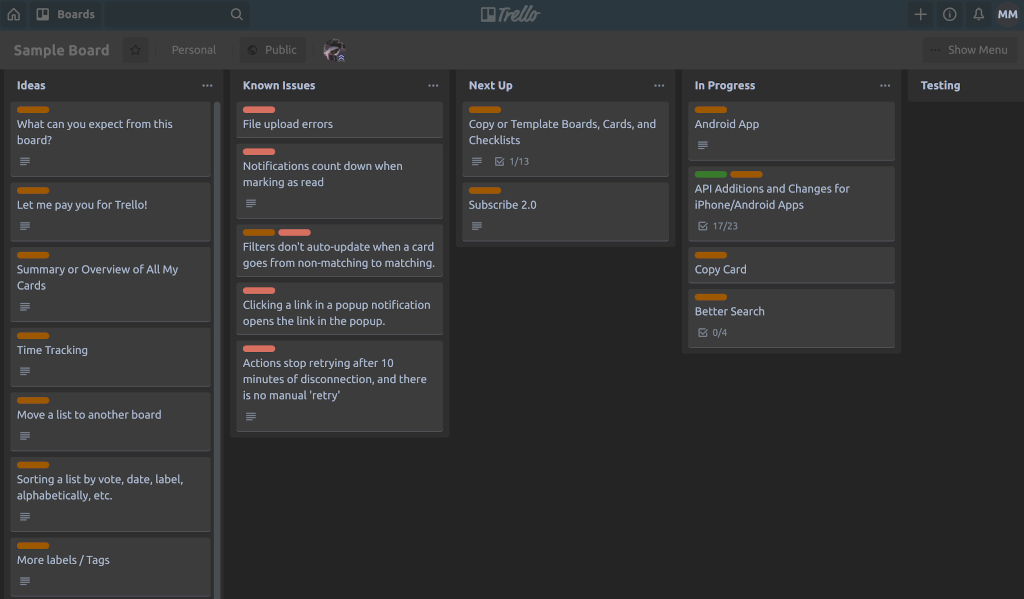
Task: Open 'Summary or Overview of All My Cards'
Action: click(x=110, y=284)
